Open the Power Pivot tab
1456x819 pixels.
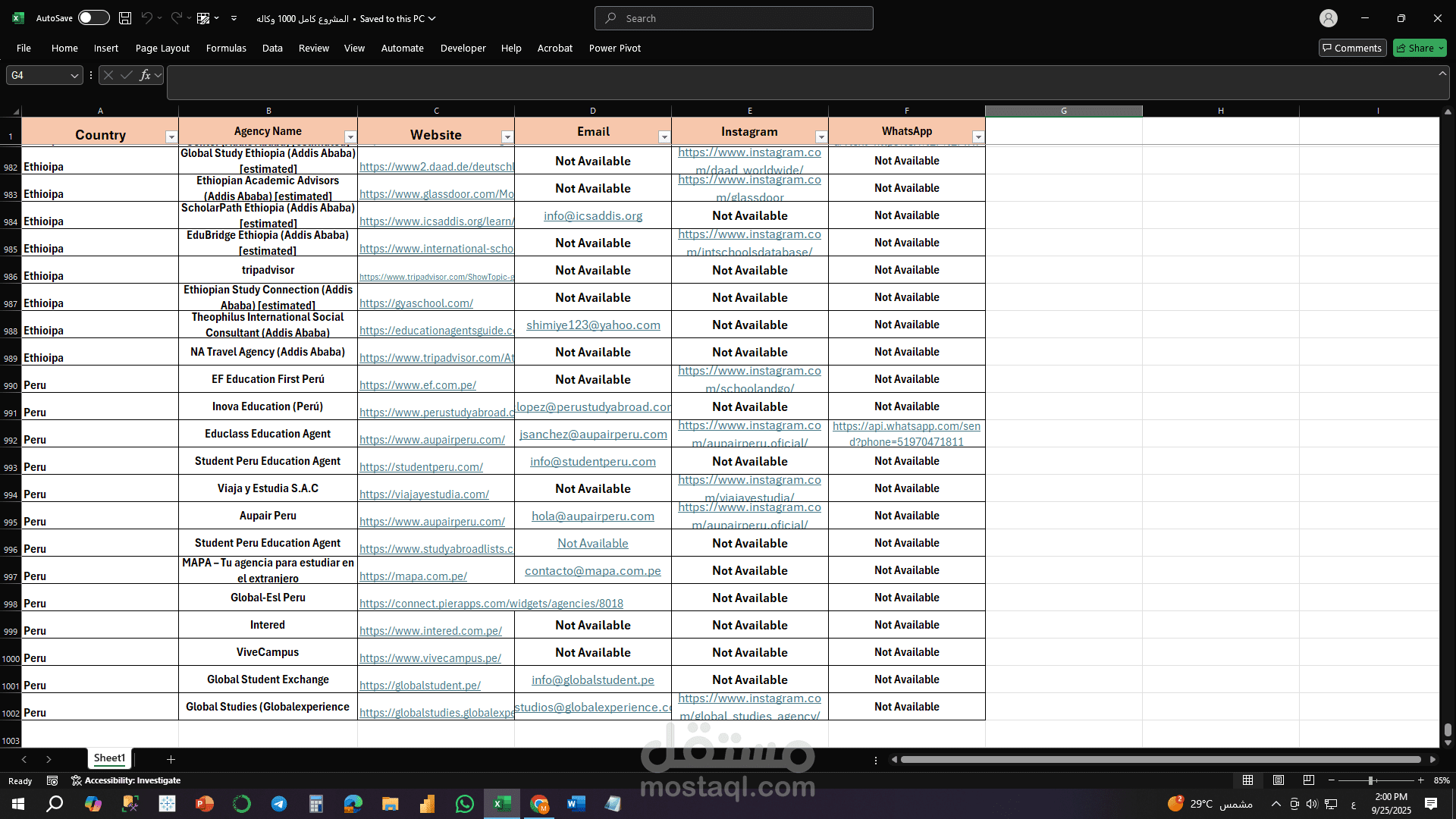coord(614,48)
